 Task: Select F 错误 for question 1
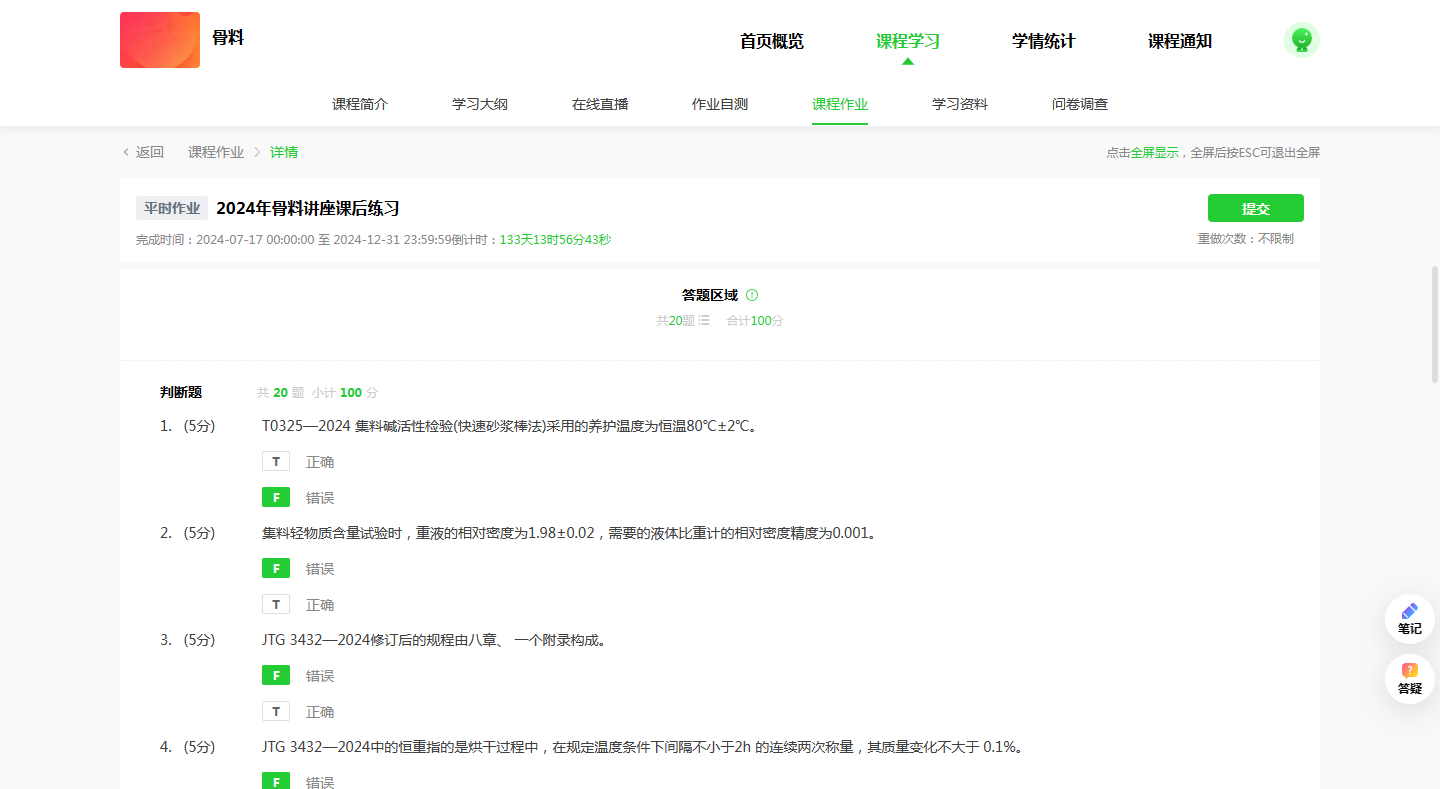pos(276,498)
